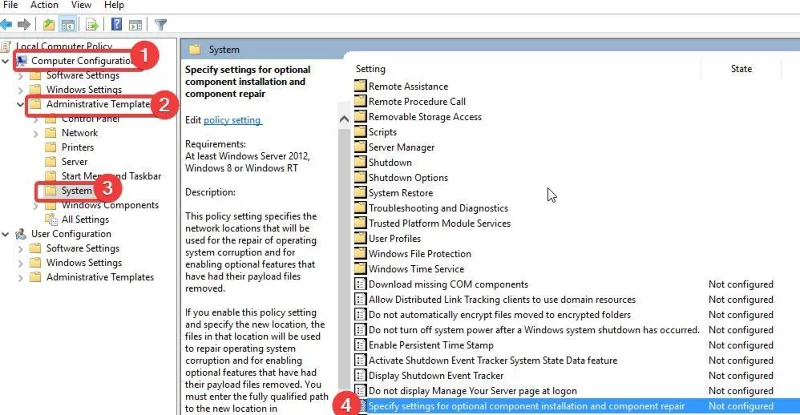Click the Shutdown Options folder icon
Viewport: 800px width, 415px height.
[x=360, y=177]
